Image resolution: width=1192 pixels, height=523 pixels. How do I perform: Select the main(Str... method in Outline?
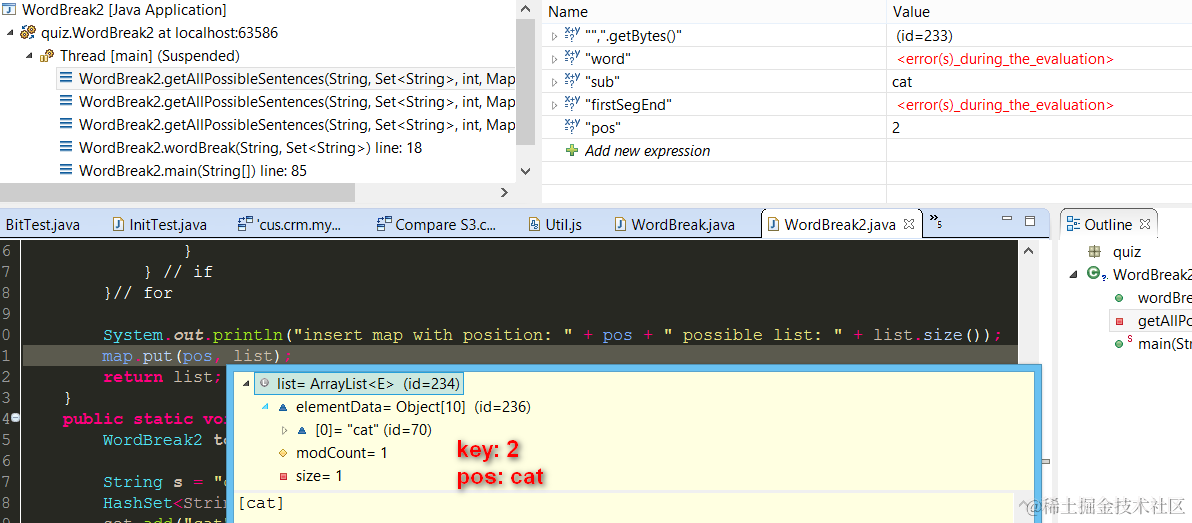coord(1164,344)
